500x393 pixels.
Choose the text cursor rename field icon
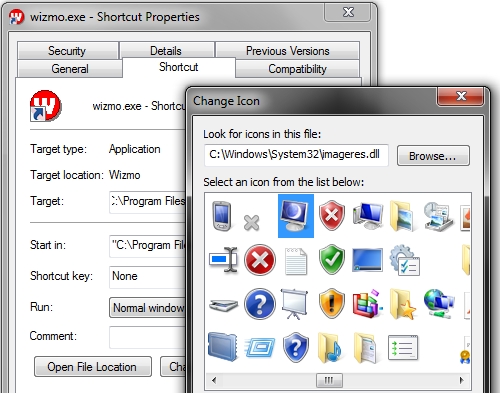point(223,259)
